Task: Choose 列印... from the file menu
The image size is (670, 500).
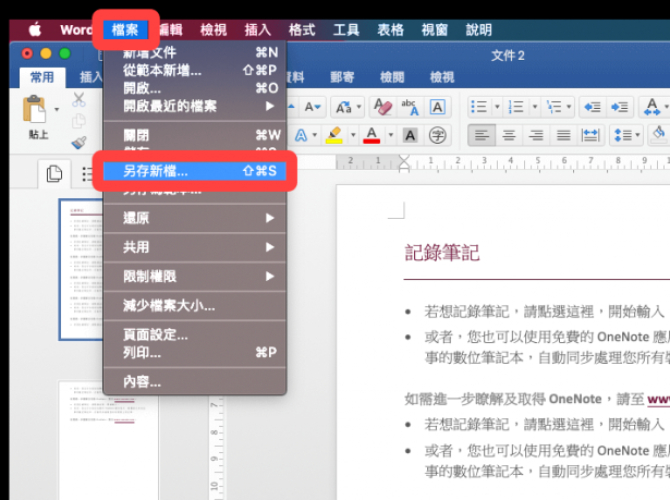Action: [195, 353]
